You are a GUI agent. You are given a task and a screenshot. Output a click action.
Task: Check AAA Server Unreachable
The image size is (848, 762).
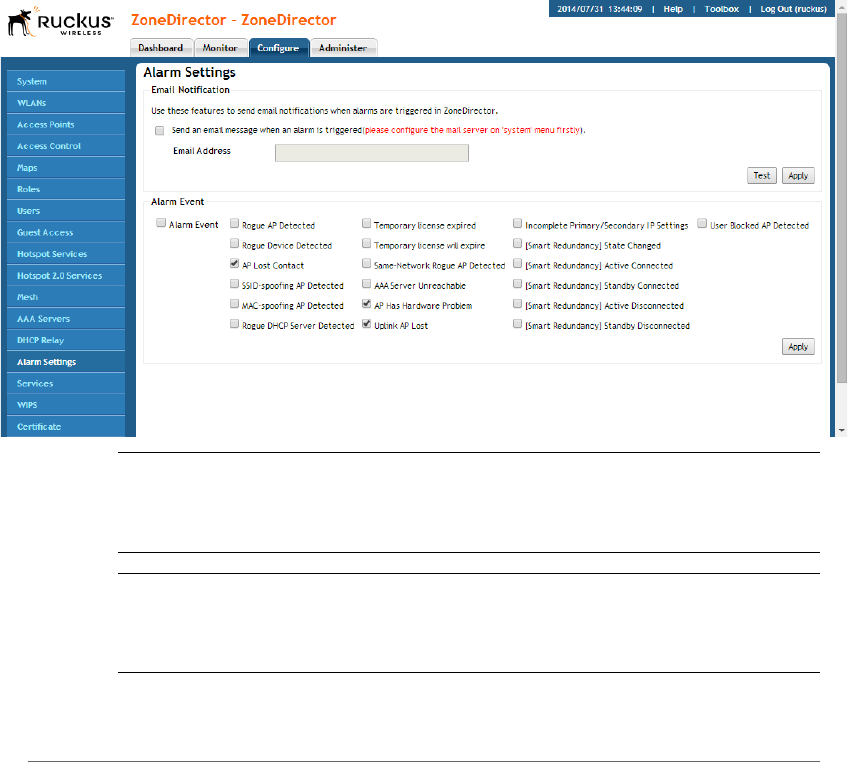coord(366,283)
